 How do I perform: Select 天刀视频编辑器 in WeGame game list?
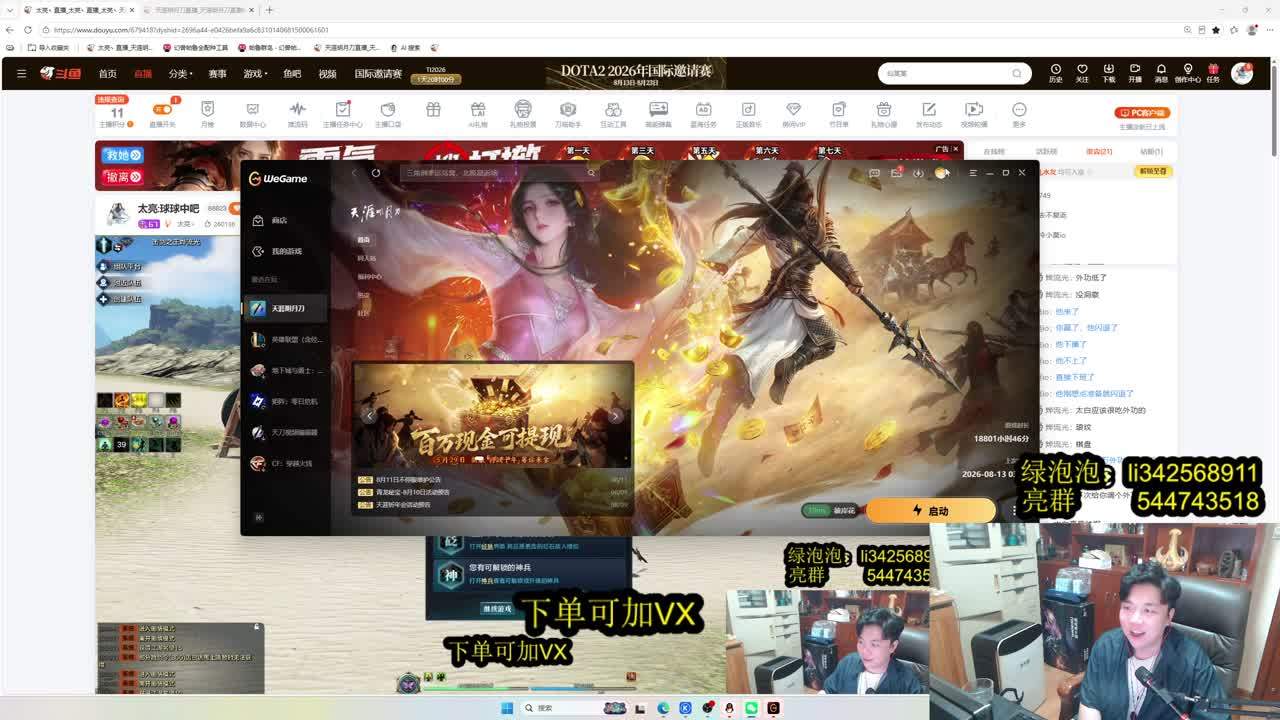point(286,433)
